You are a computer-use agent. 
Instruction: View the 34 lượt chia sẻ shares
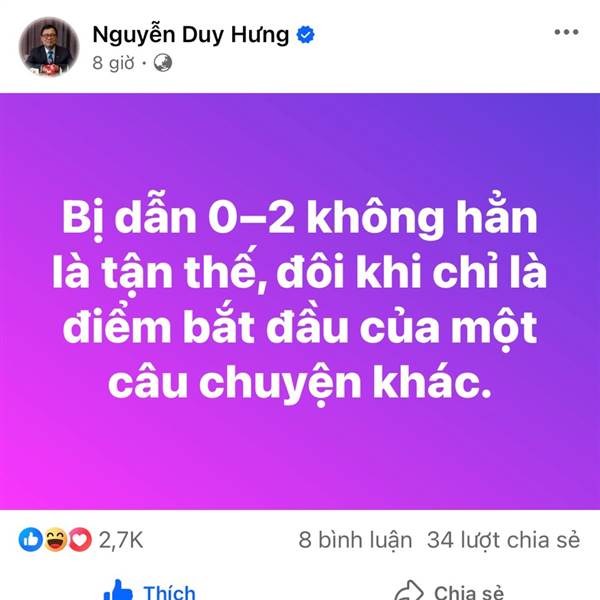pos(503,540)
